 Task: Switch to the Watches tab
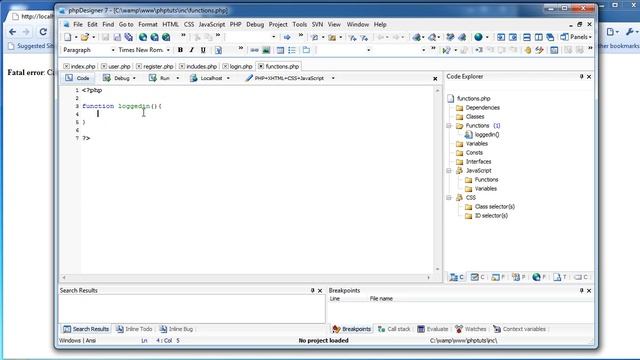tap(471, 329)
